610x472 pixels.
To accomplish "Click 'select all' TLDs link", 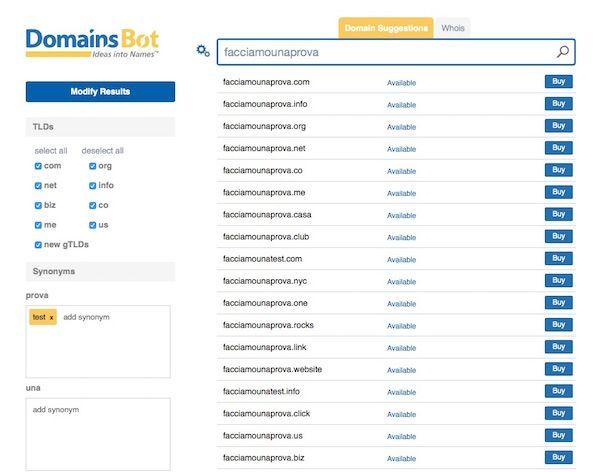I will (x=51, y=151).
